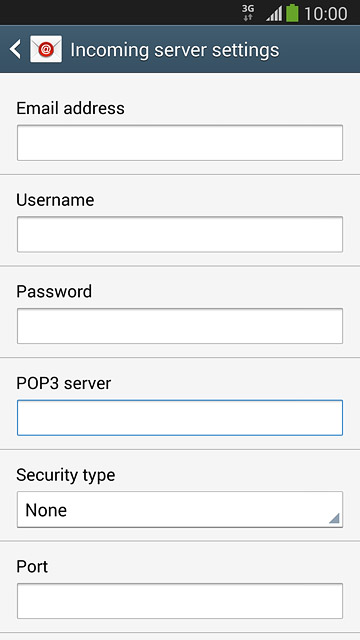Tap the dropdown triangle beside None
Screen dimensions: 360x640
click(334, 518)
